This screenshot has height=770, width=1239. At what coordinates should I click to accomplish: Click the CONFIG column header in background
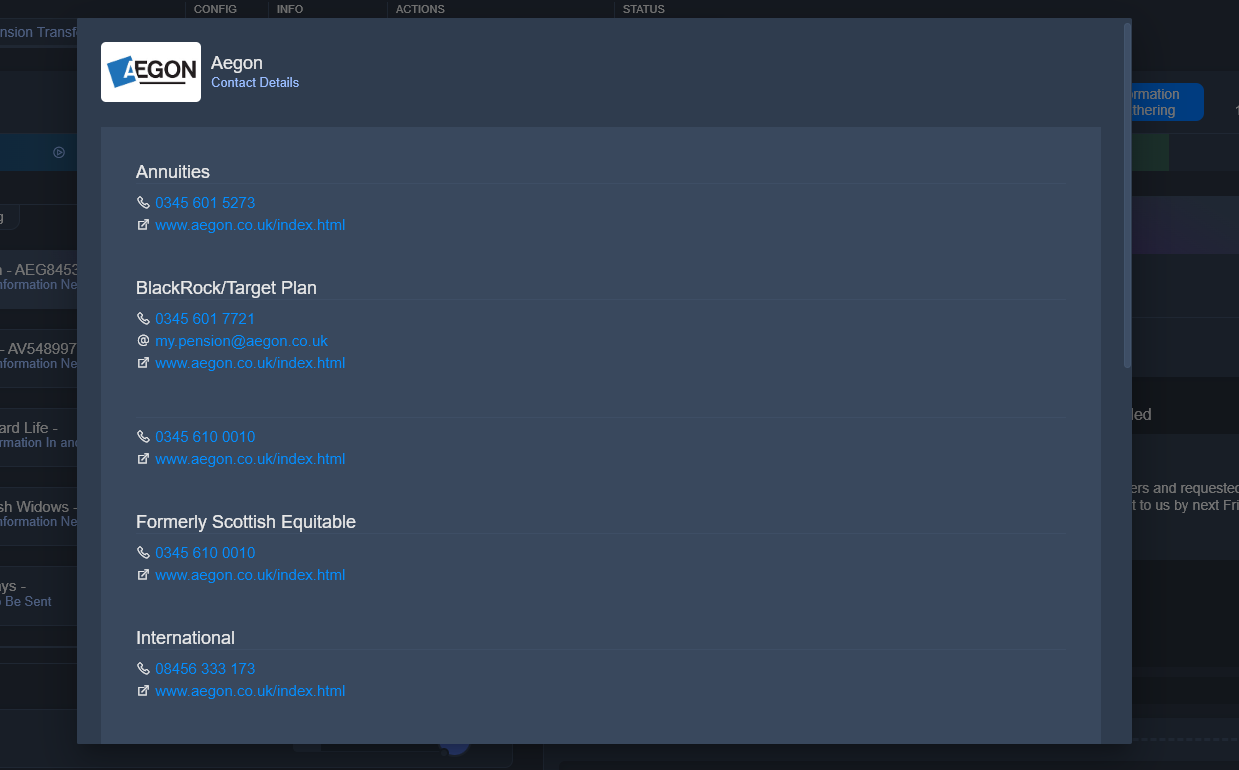tap(215, 9)
